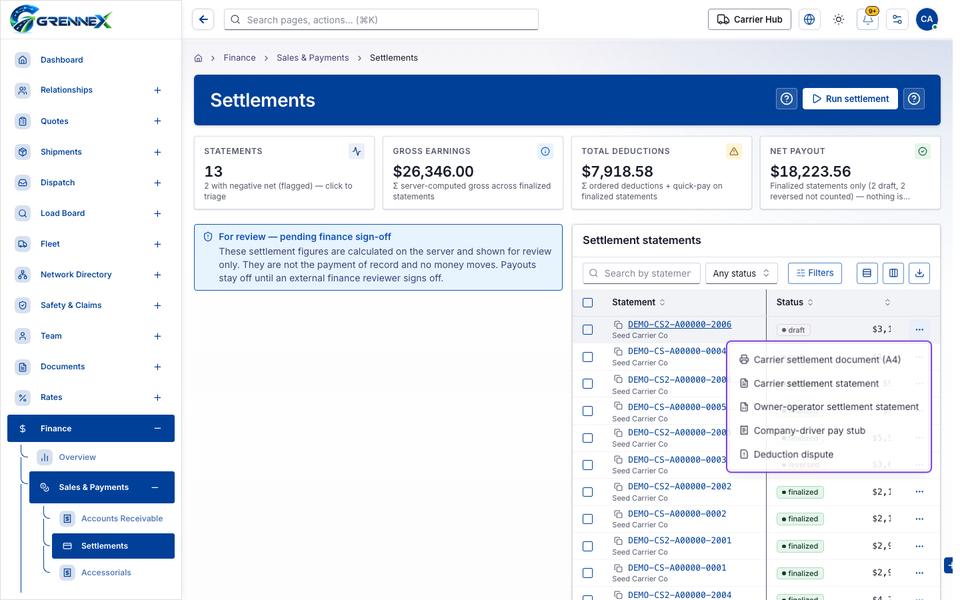
Task: Click the notifications bell icon
Action: [868, 20]
